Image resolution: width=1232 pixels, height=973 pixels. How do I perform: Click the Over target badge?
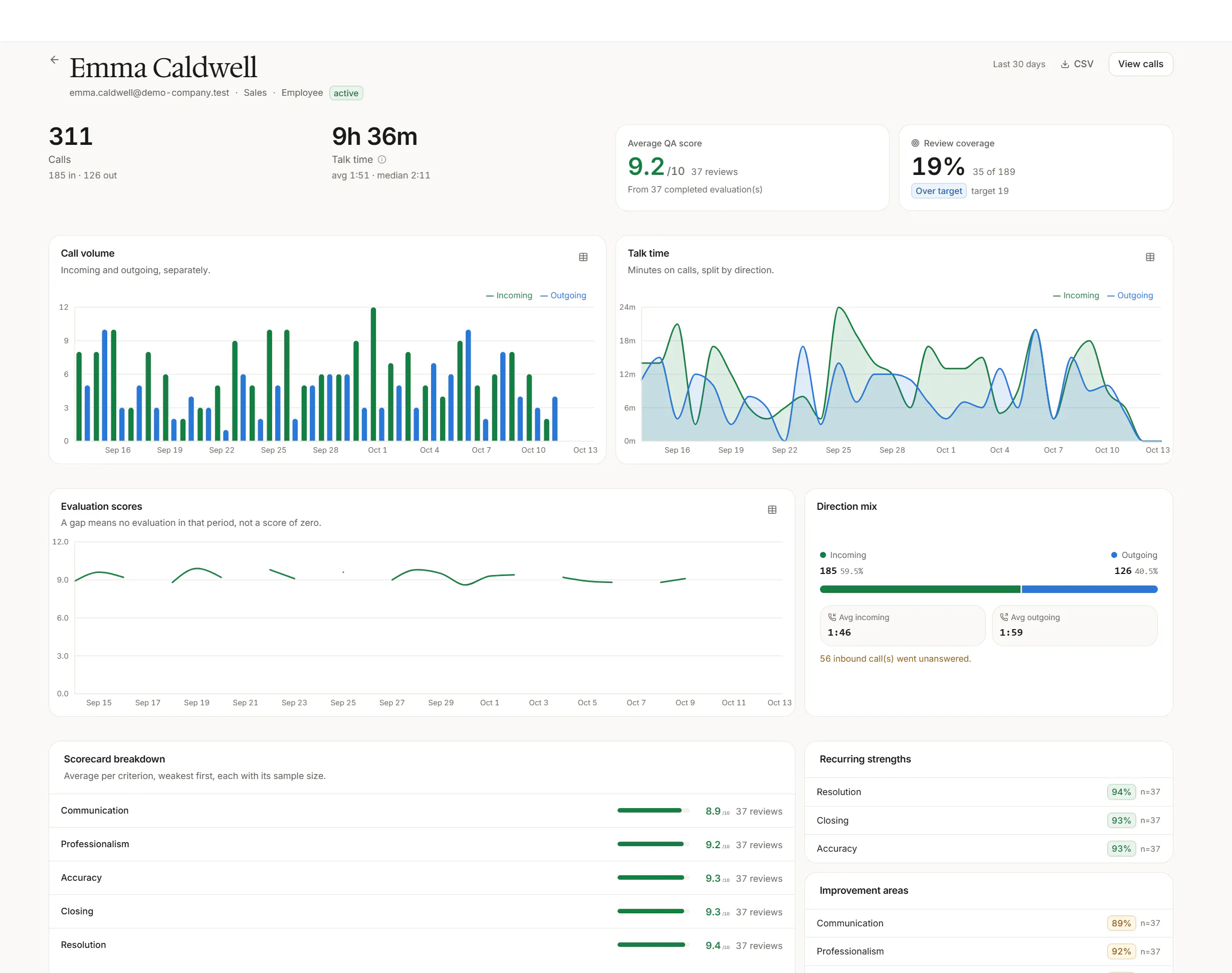[939, 191]
